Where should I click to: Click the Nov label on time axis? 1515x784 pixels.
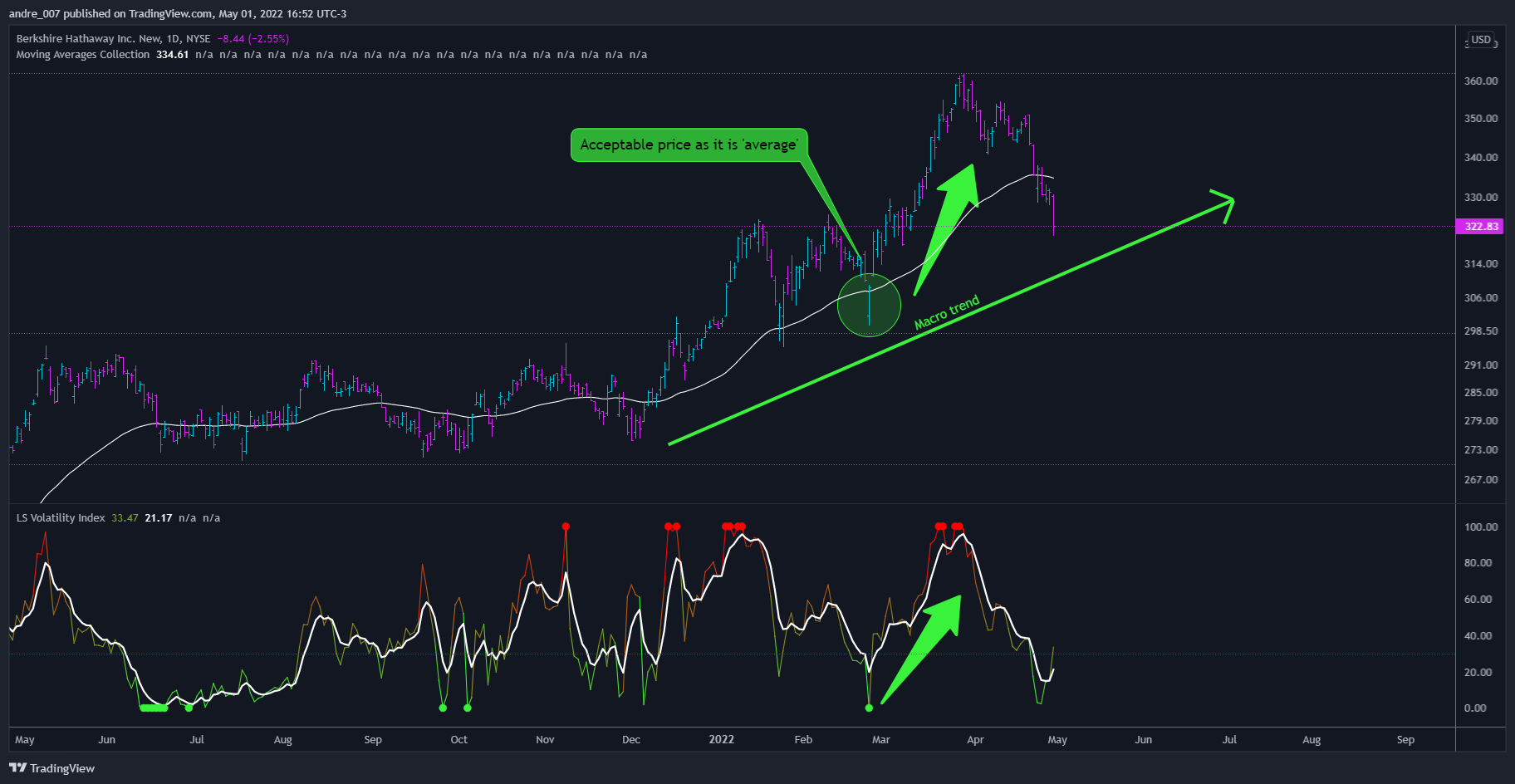(545, 740)
